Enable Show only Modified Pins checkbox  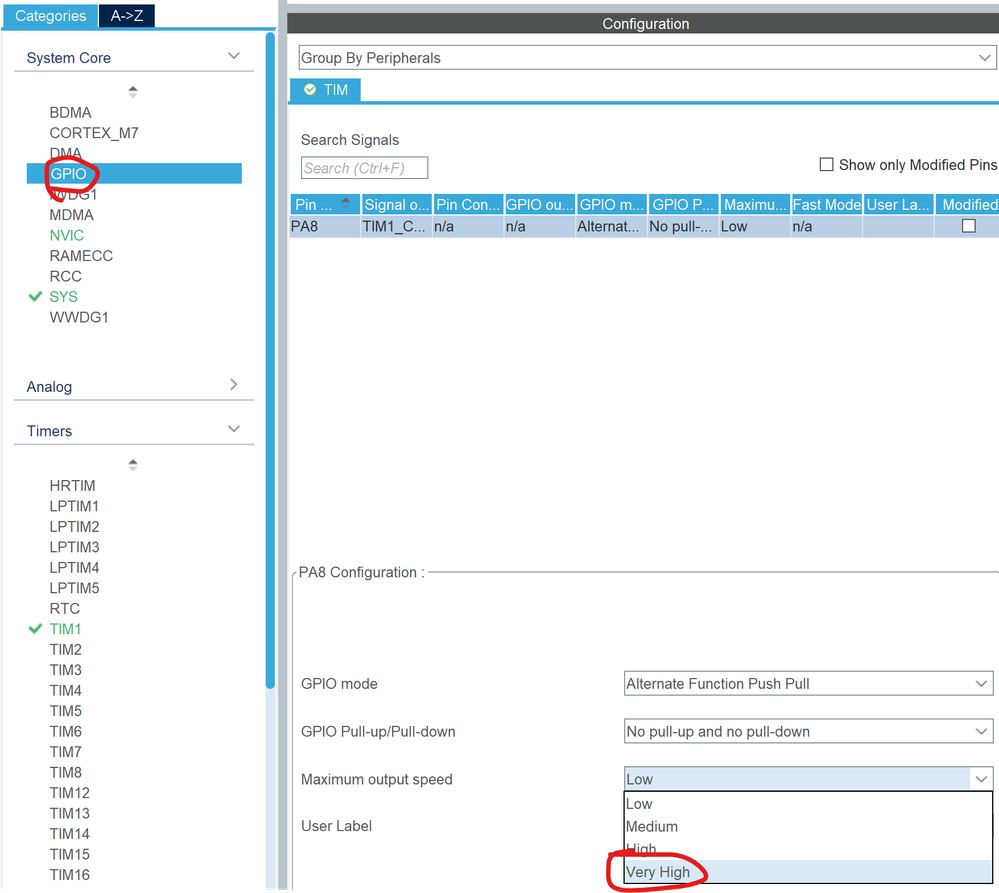826,165
